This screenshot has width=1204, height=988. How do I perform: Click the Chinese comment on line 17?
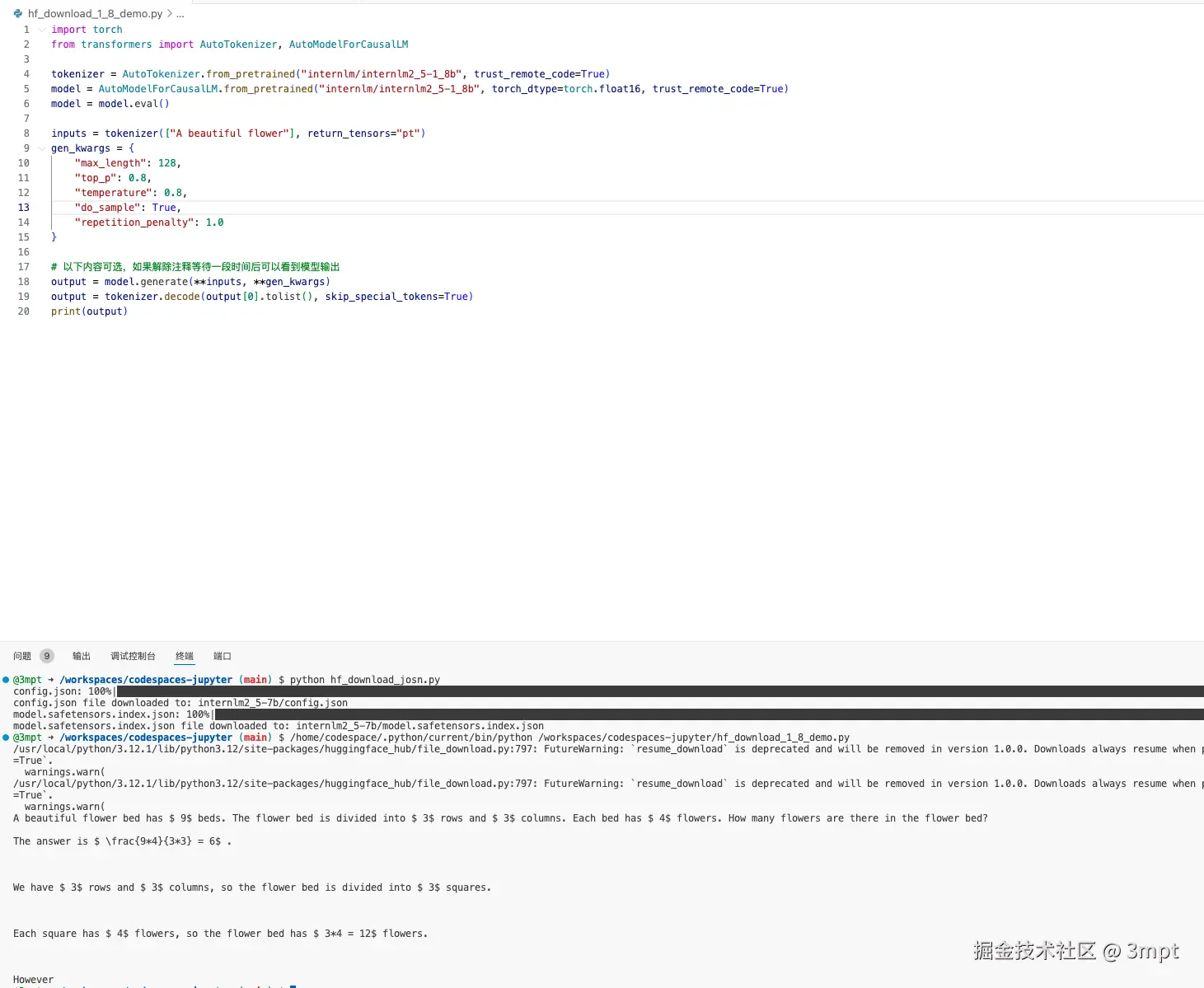pos(195,267)
